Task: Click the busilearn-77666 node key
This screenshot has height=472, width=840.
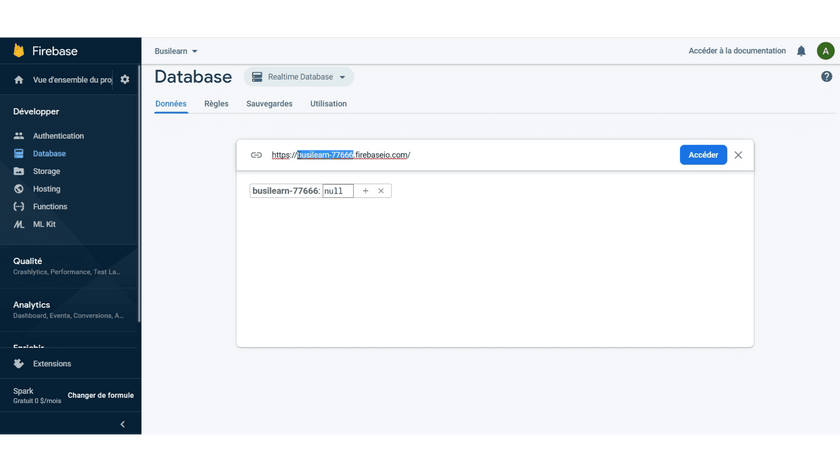Action: (286, 191)
